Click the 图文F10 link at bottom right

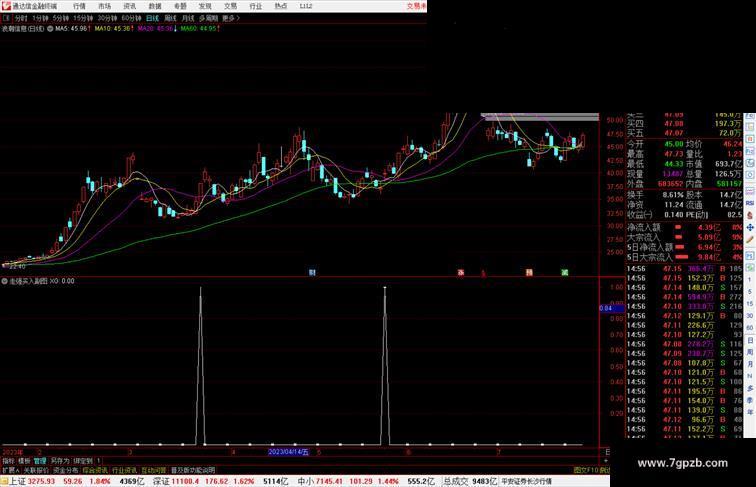[x=586, y=470]
